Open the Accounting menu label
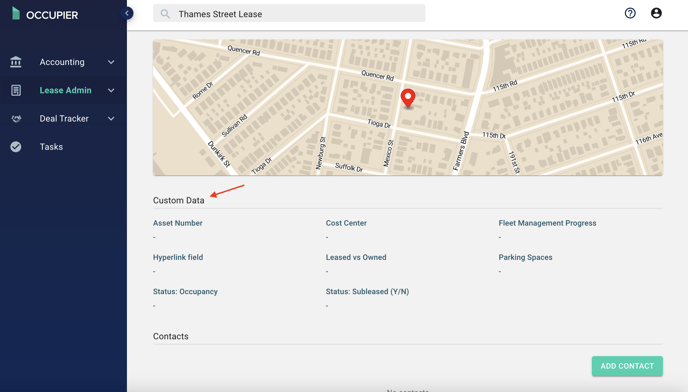Screen dimensions: 688x392 click(62, 62)
